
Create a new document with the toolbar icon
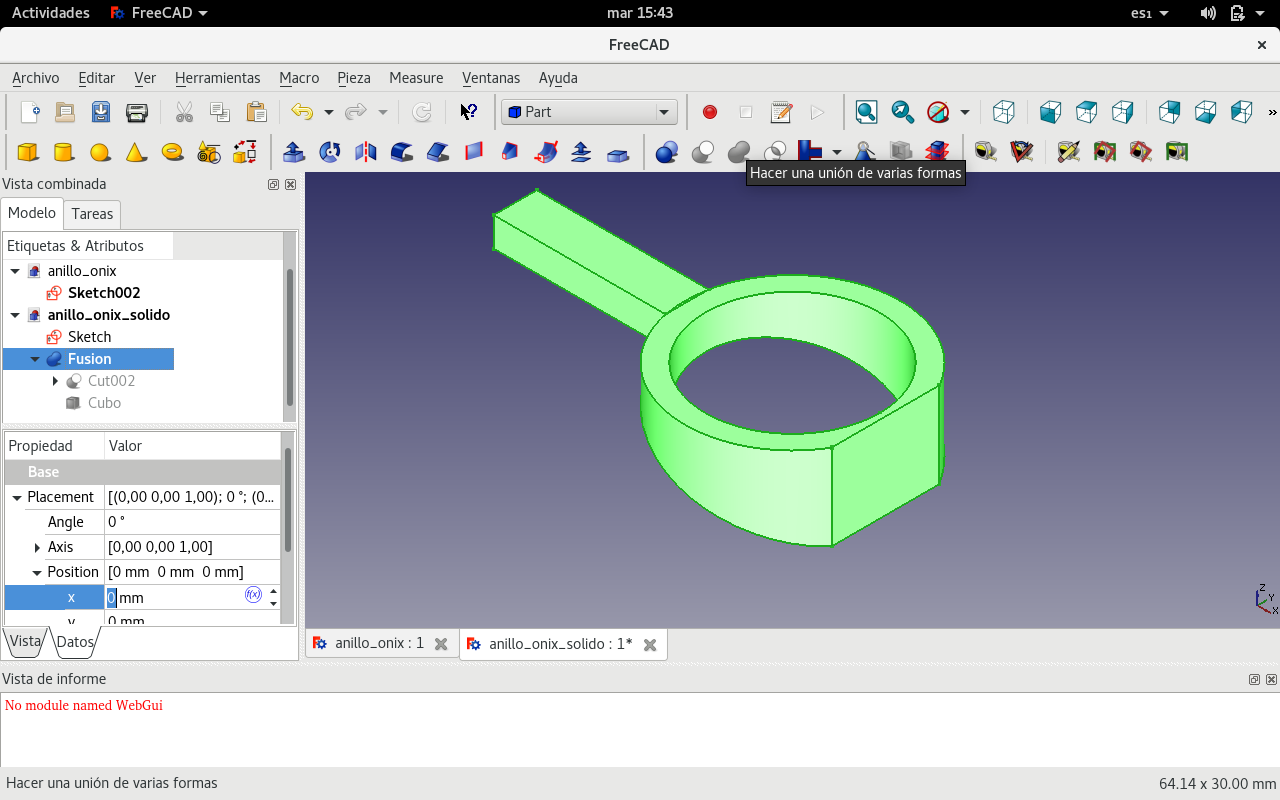(29, 112)
